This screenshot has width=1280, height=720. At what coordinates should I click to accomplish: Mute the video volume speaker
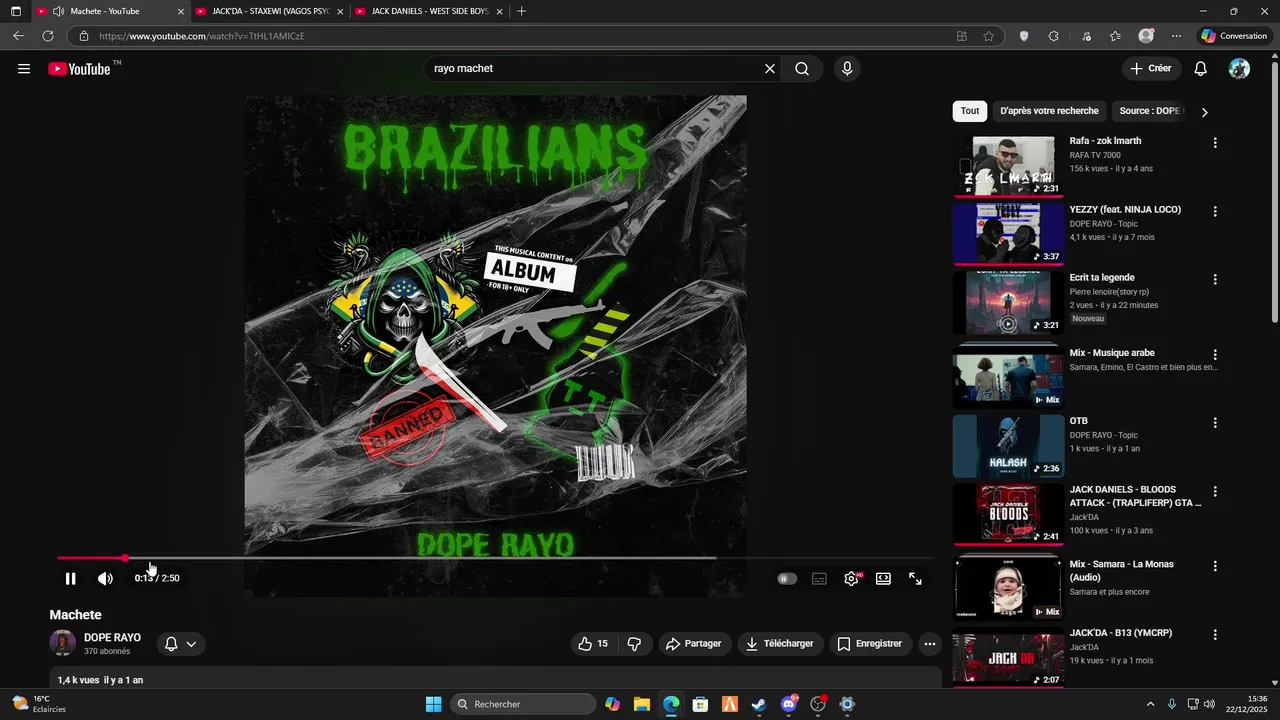(x=105, y=579)
